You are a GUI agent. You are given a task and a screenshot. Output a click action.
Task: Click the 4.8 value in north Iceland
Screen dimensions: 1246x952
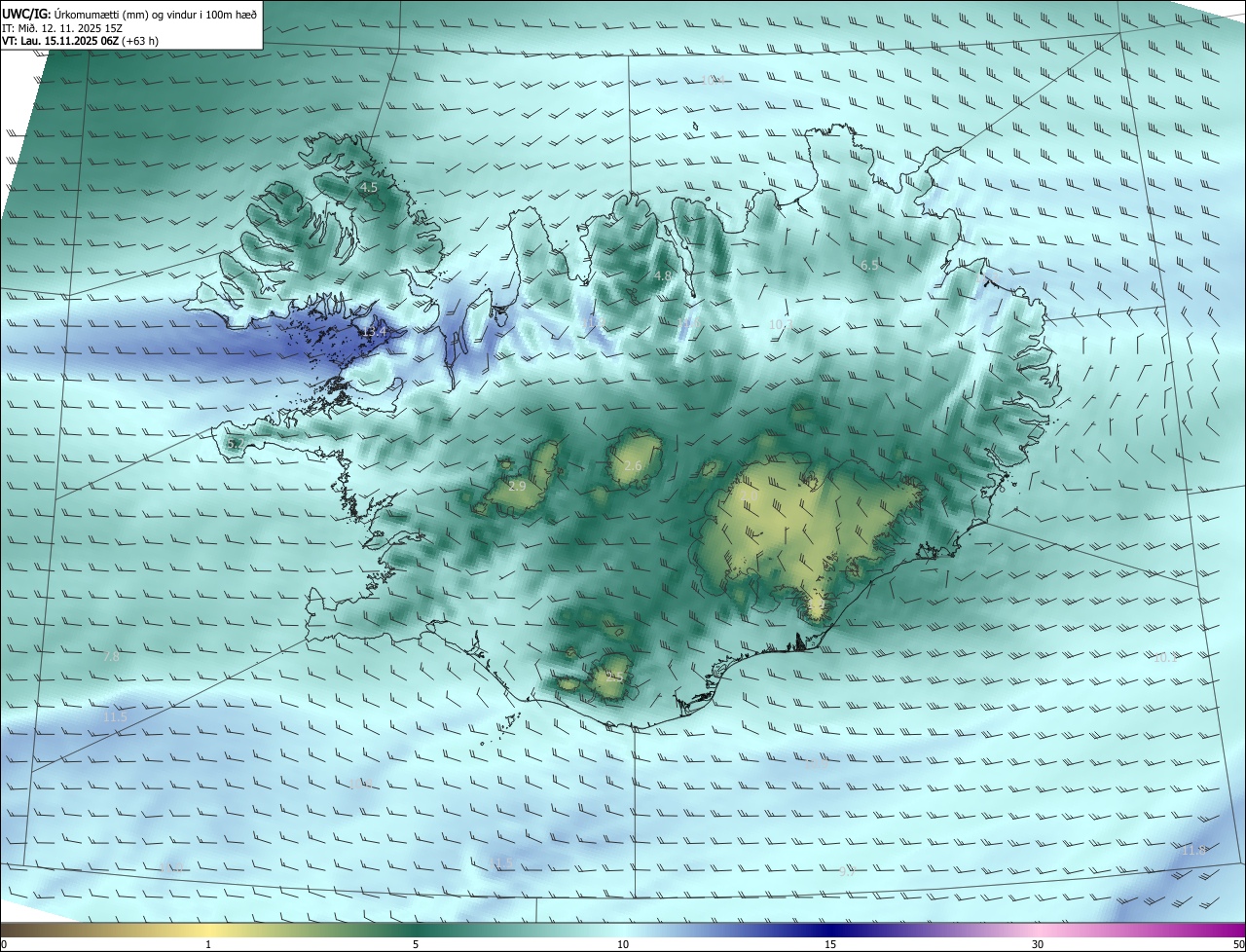tap(663, 276)
